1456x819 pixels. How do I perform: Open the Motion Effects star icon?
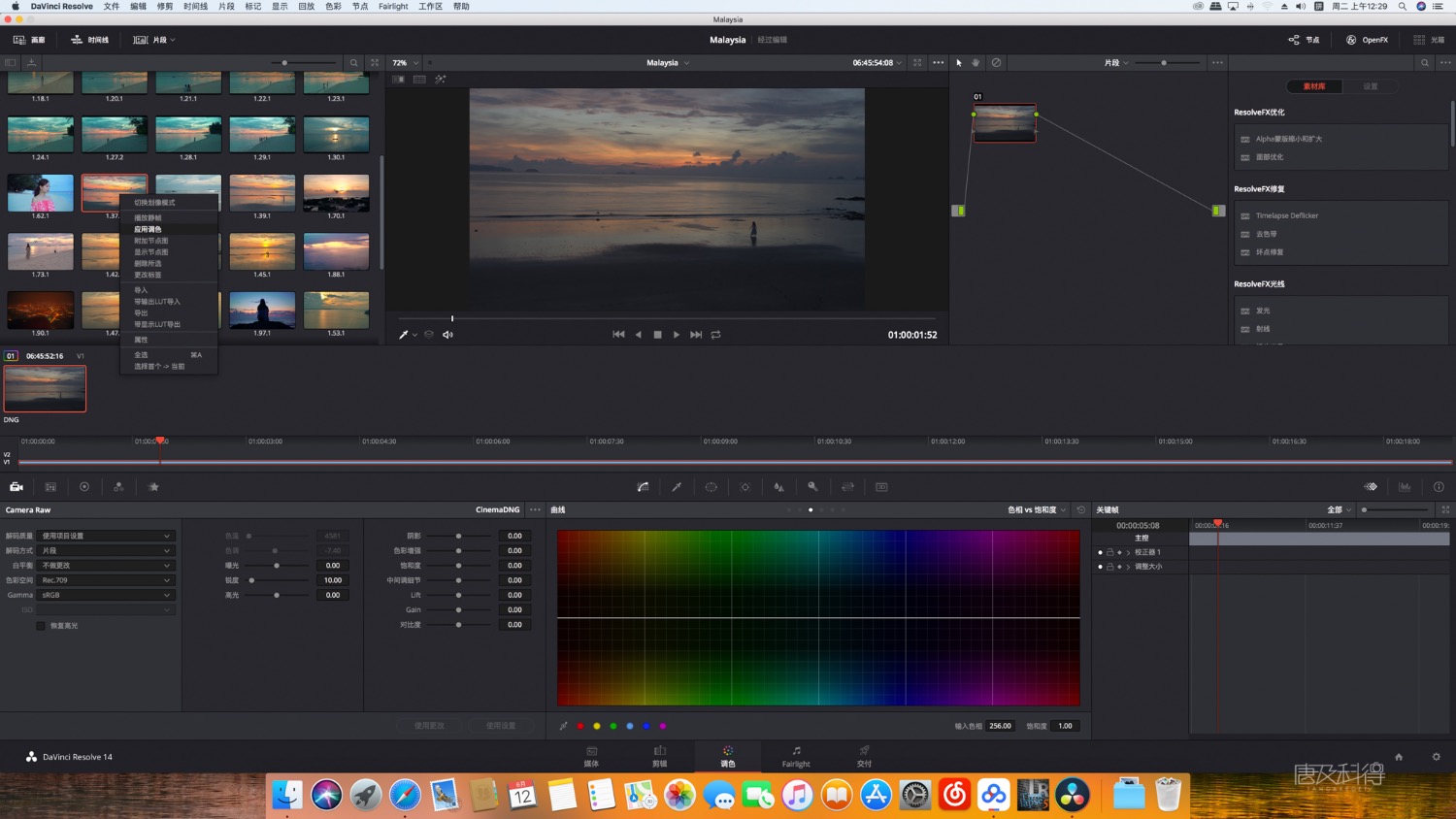pos(153,487)
